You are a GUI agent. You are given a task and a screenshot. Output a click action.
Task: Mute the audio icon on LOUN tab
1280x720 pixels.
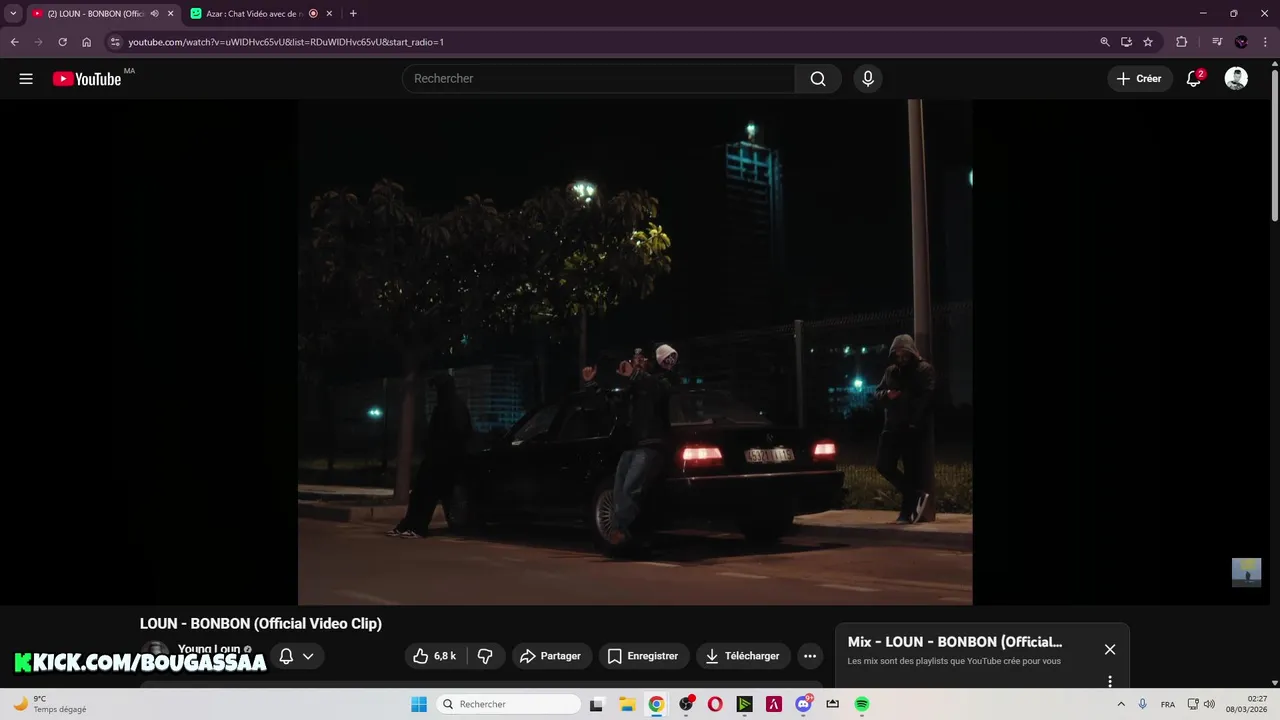pos(154,14)
